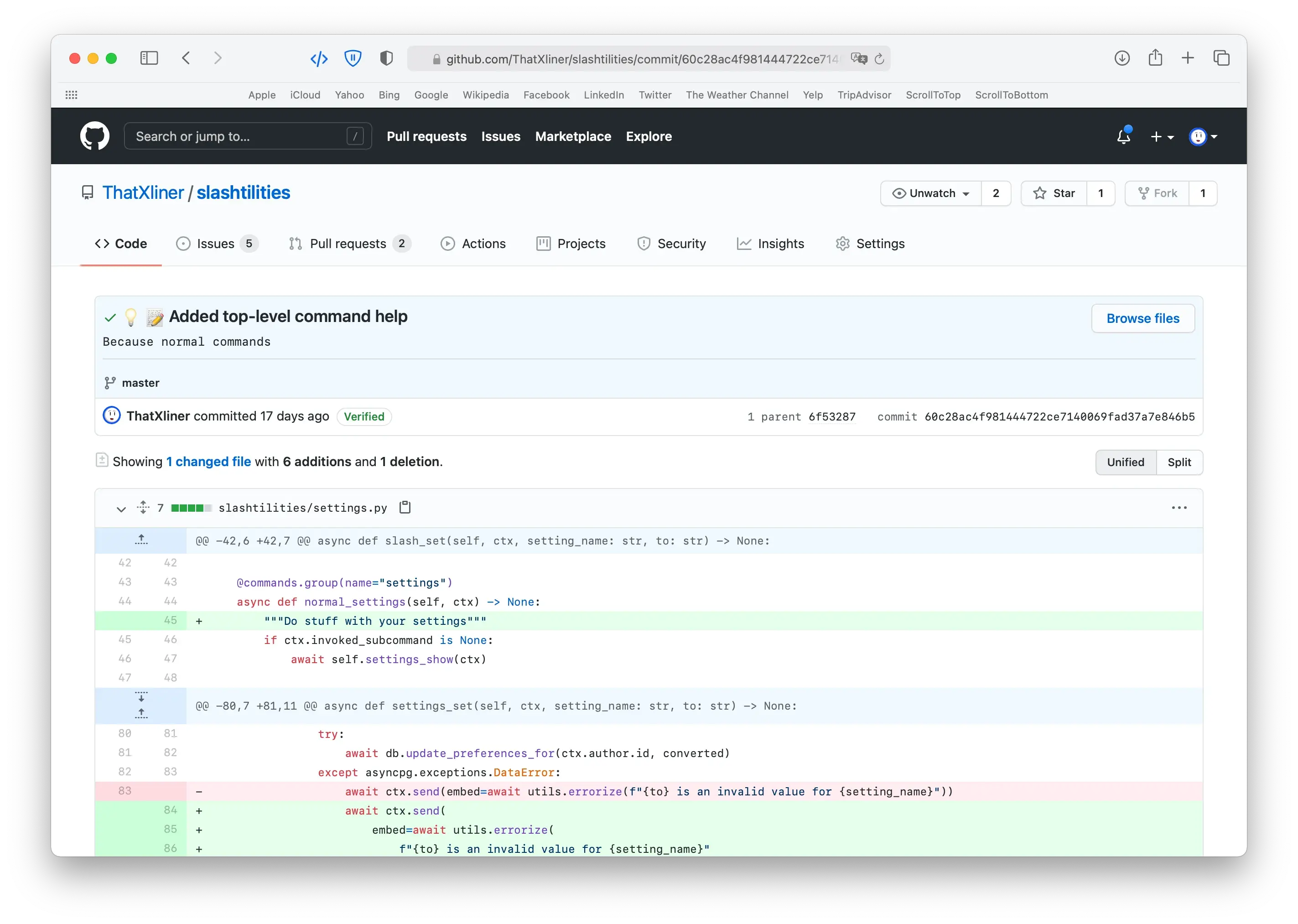Expand all diff lines icon beside settings.py
1298x924 pixels.
143,507
